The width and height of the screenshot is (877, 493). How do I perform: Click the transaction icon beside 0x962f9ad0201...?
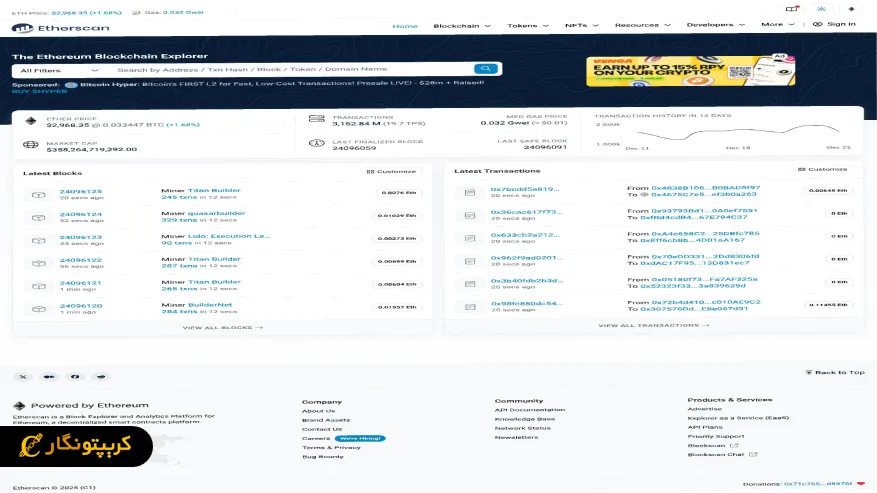[470, 261]
